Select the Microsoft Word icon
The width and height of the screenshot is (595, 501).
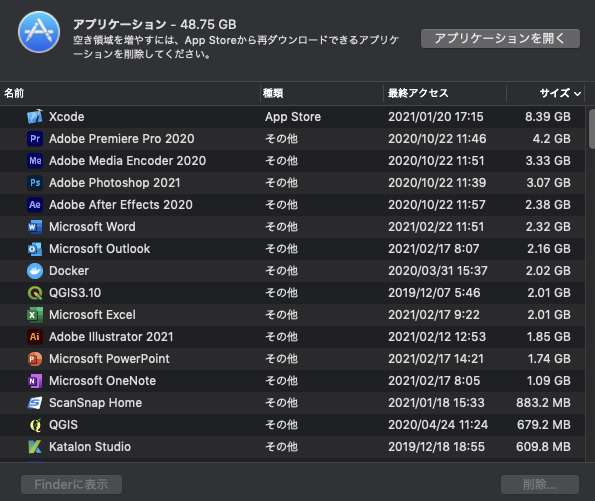click(35, 227)
